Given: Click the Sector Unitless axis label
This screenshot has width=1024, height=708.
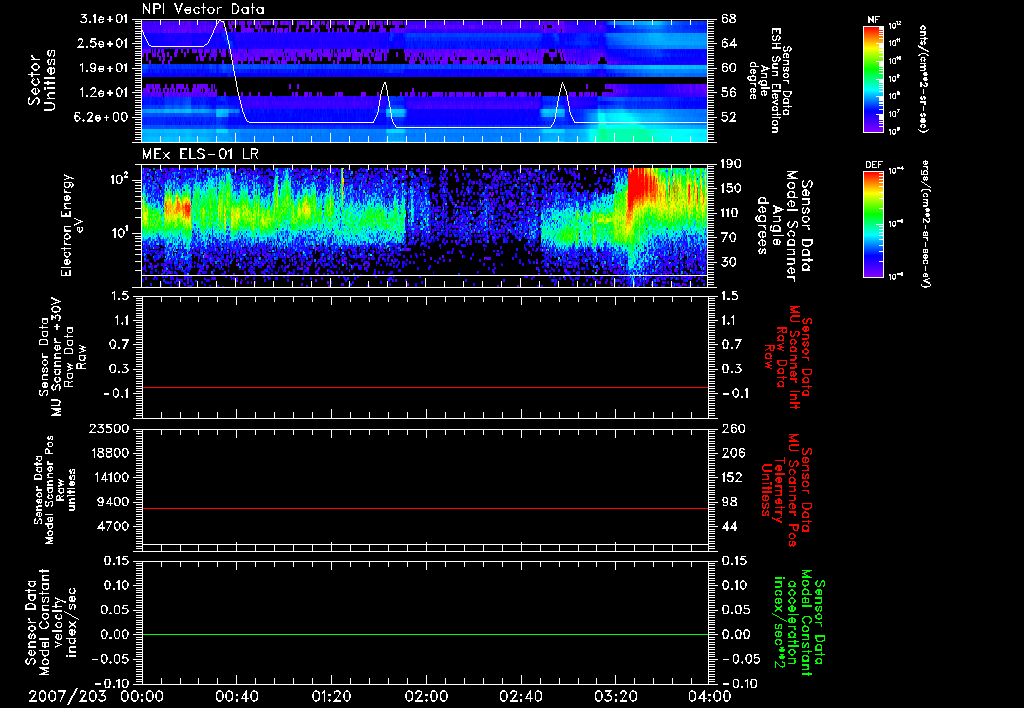Looking at the screenshot, I should (x=42, y=81).
